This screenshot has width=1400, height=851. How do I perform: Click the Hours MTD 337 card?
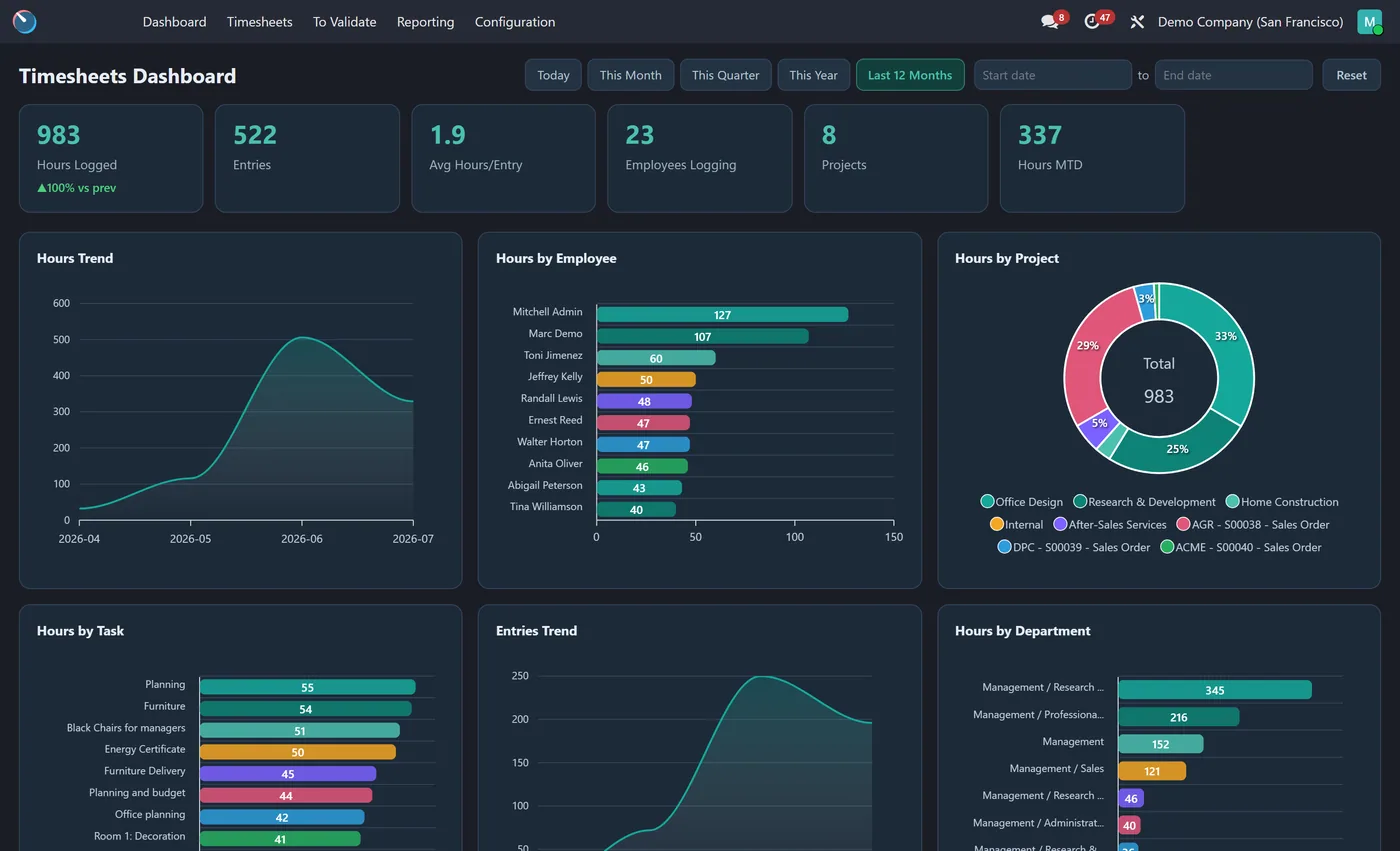[1092, 158]
